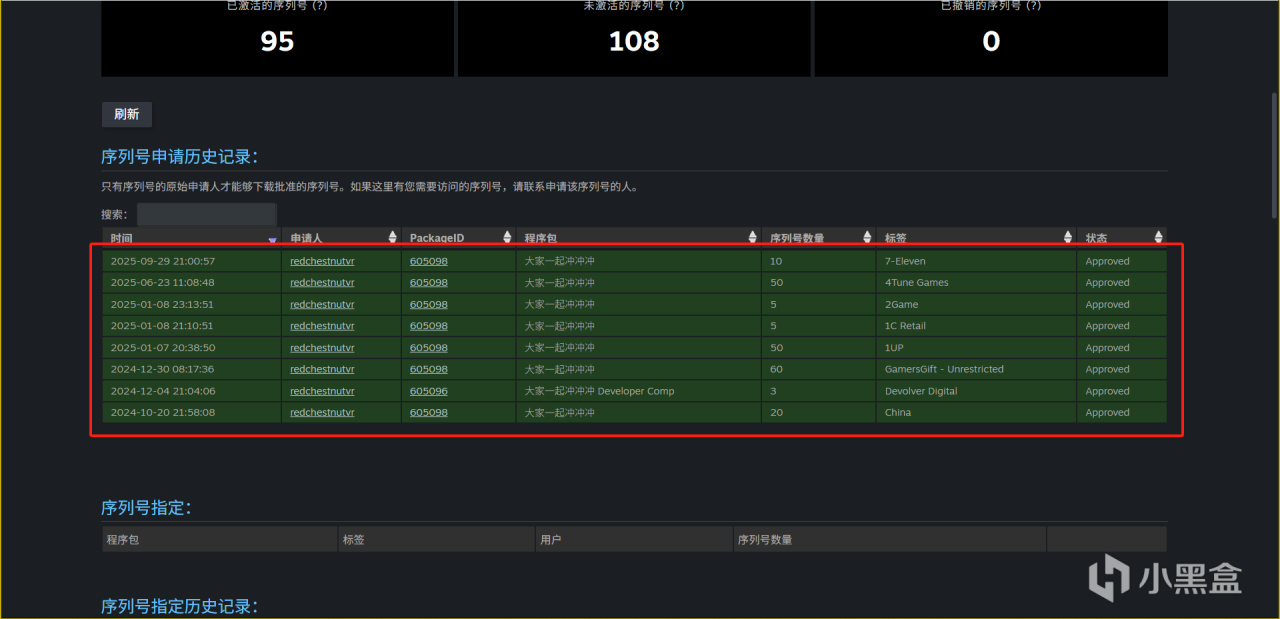This screenshot has width=1280, height=619.
Task: Click the 2Game tag cell
Action: (x=976, y=305)
